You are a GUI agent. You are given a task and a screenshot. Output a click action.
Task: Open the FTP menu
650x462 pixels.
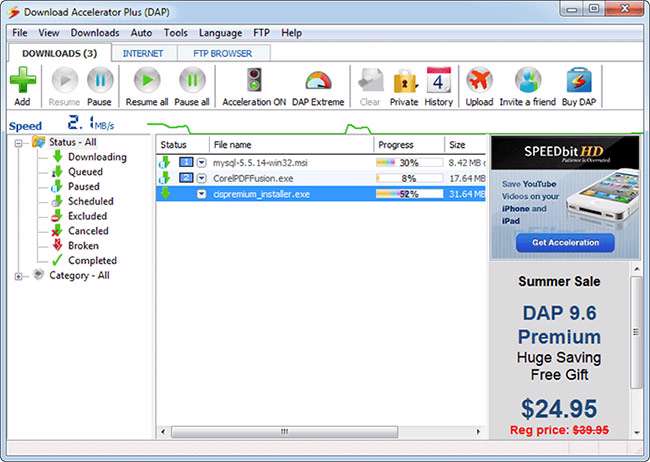262,33
